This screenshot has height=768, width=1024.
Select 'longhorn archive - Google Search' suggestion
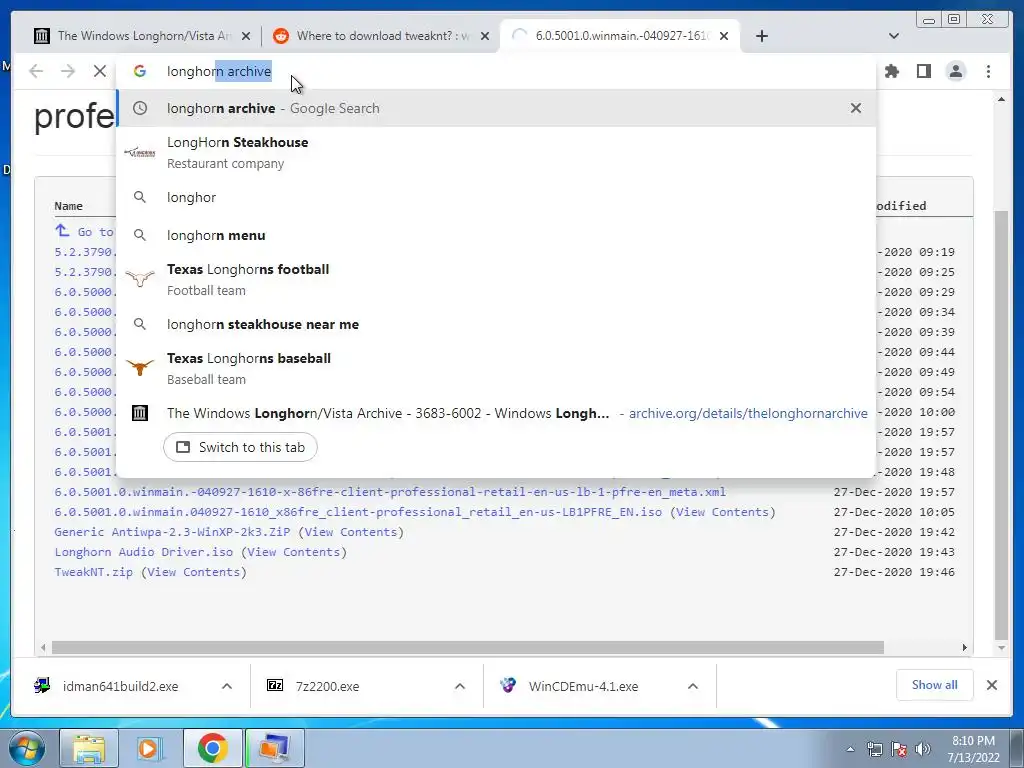click(x=496, y=108)
